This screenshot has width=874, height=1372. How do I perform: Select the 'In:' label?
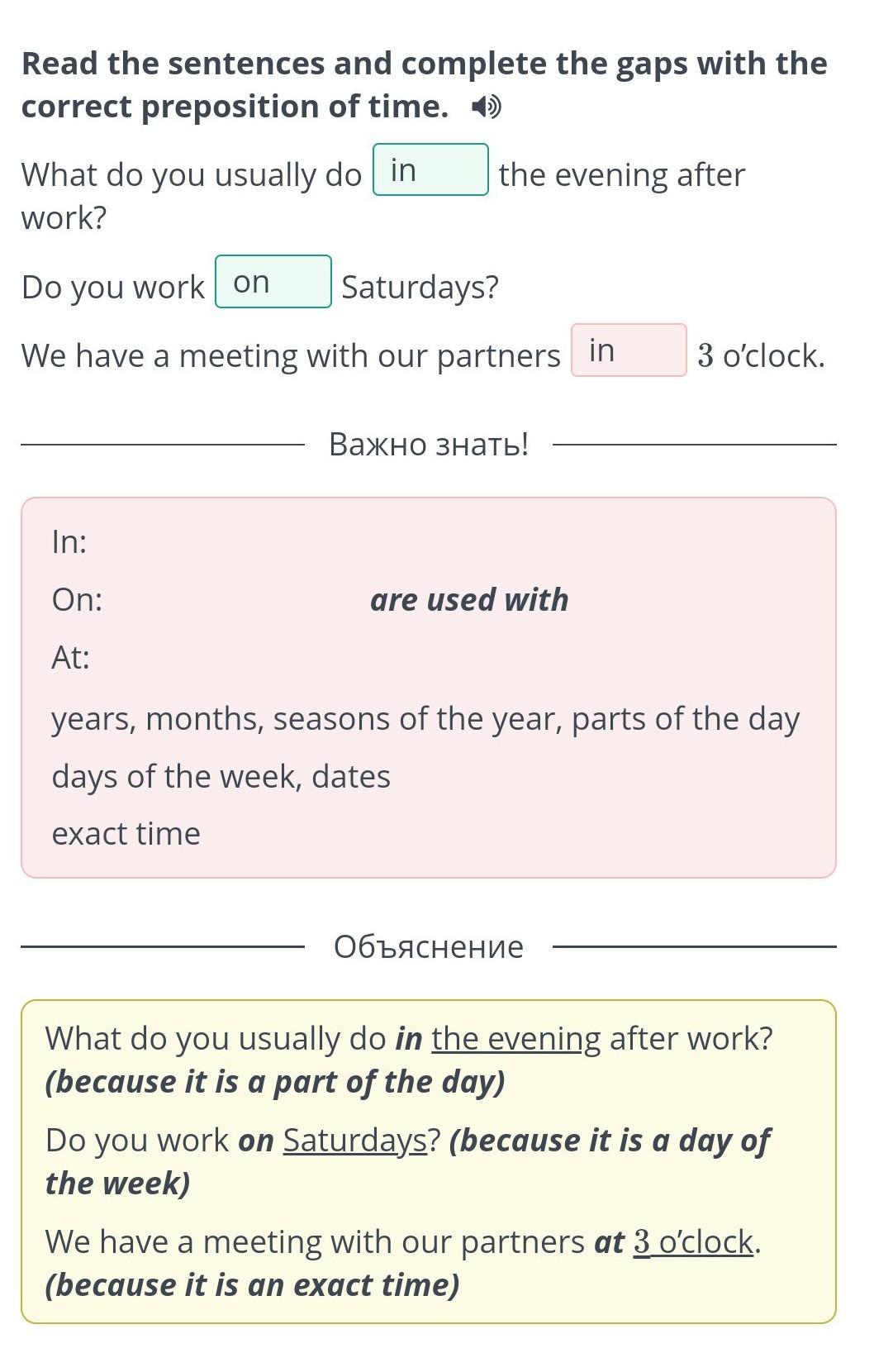coord(69,542)
